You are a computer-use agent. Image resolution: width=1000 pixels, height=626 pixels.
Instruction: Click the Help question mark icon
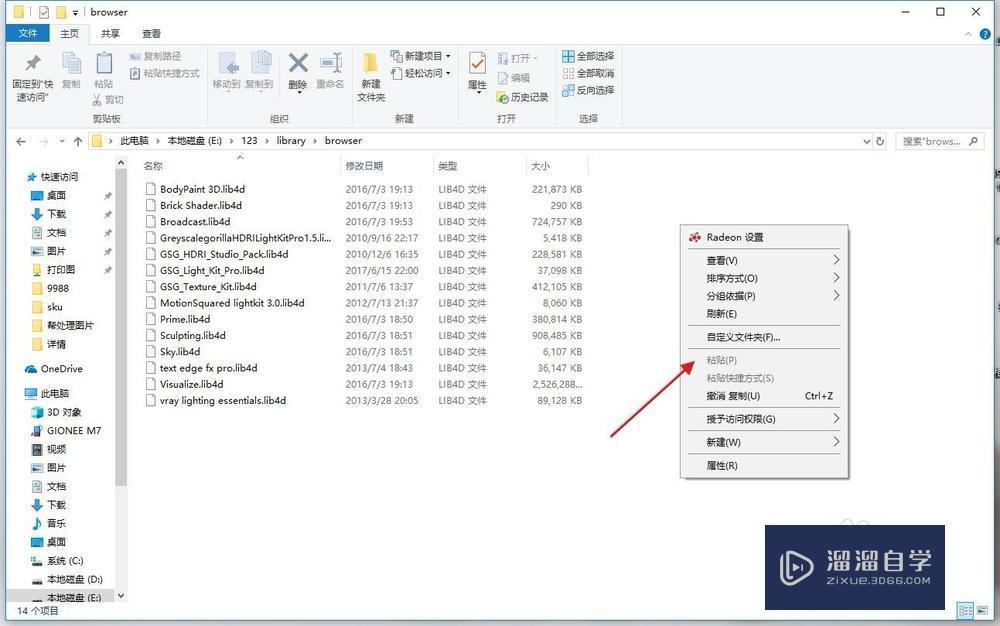[x=985, y=34]
